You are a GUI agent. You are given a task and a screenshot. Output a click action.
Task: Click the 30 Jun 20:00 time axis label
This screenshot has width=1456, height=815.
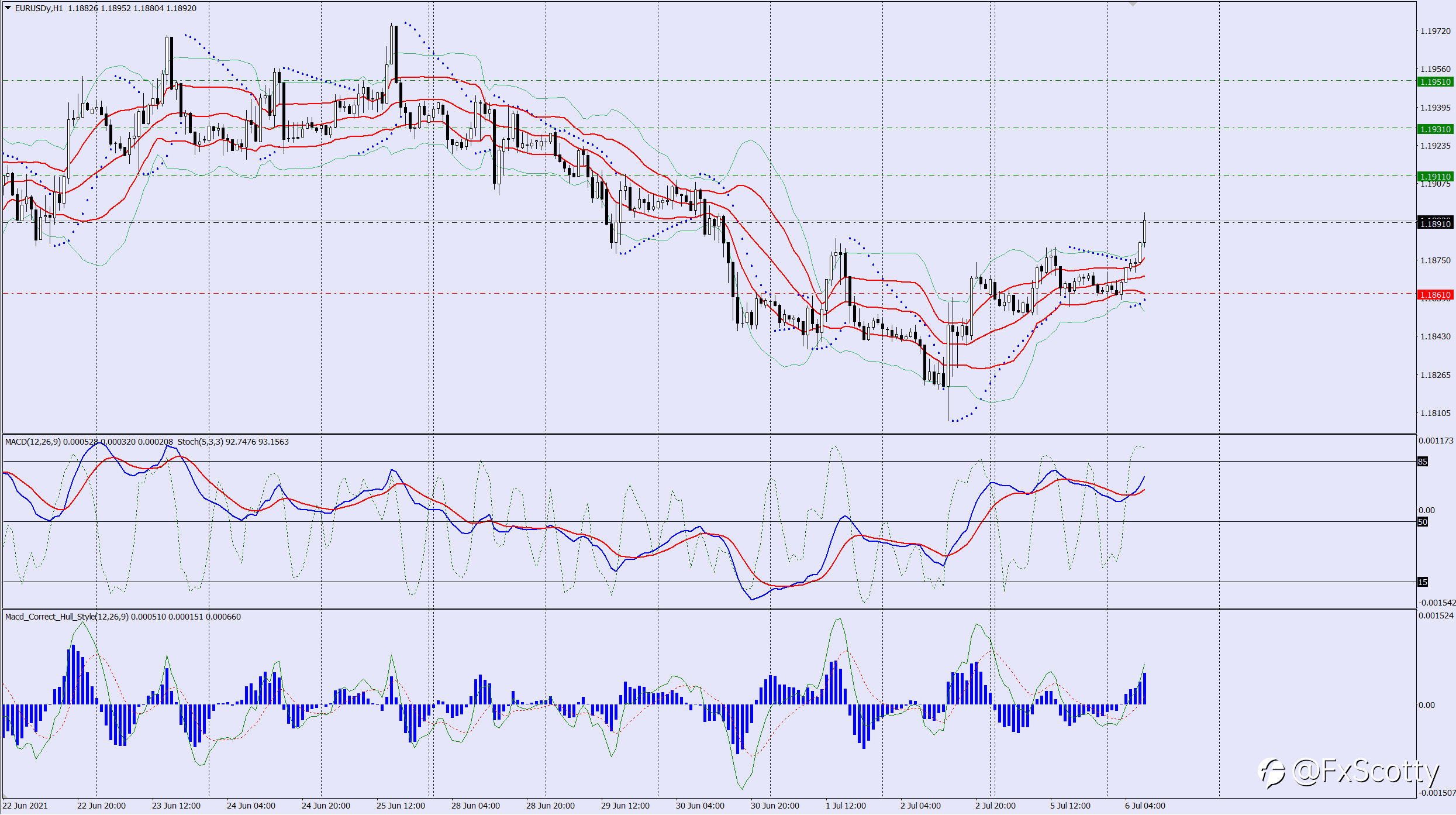tap(775, 806)
